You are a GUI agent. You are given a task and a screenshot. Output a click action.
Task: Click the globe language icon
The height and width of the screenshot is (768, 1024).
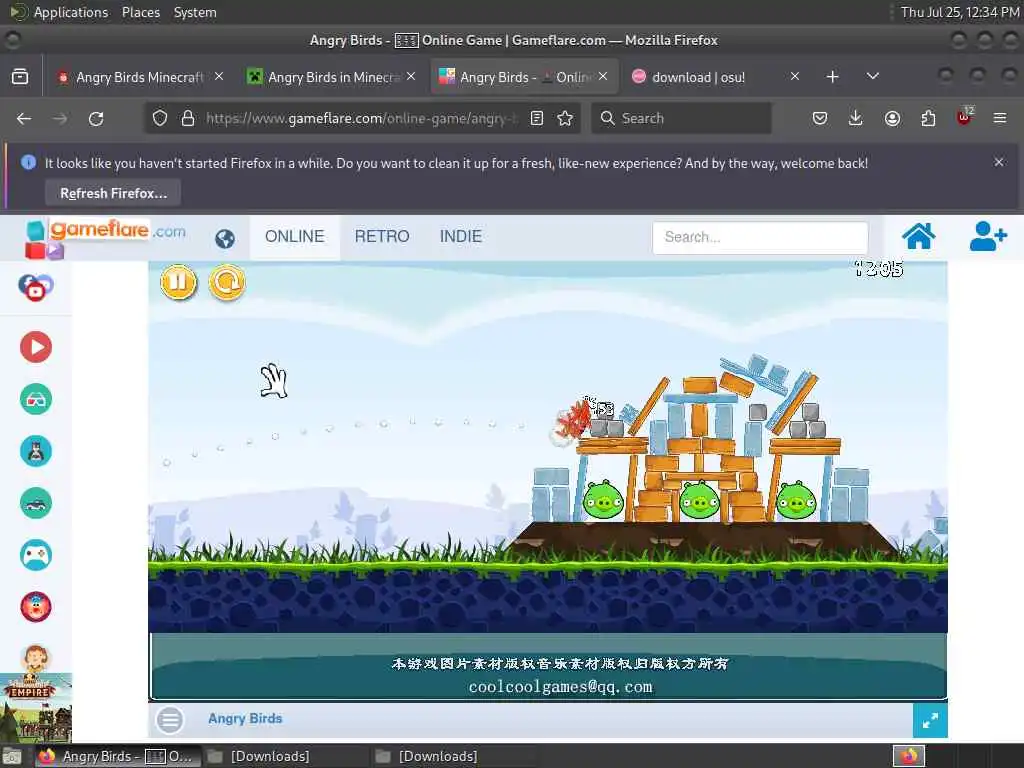click(x=225, y=238)
